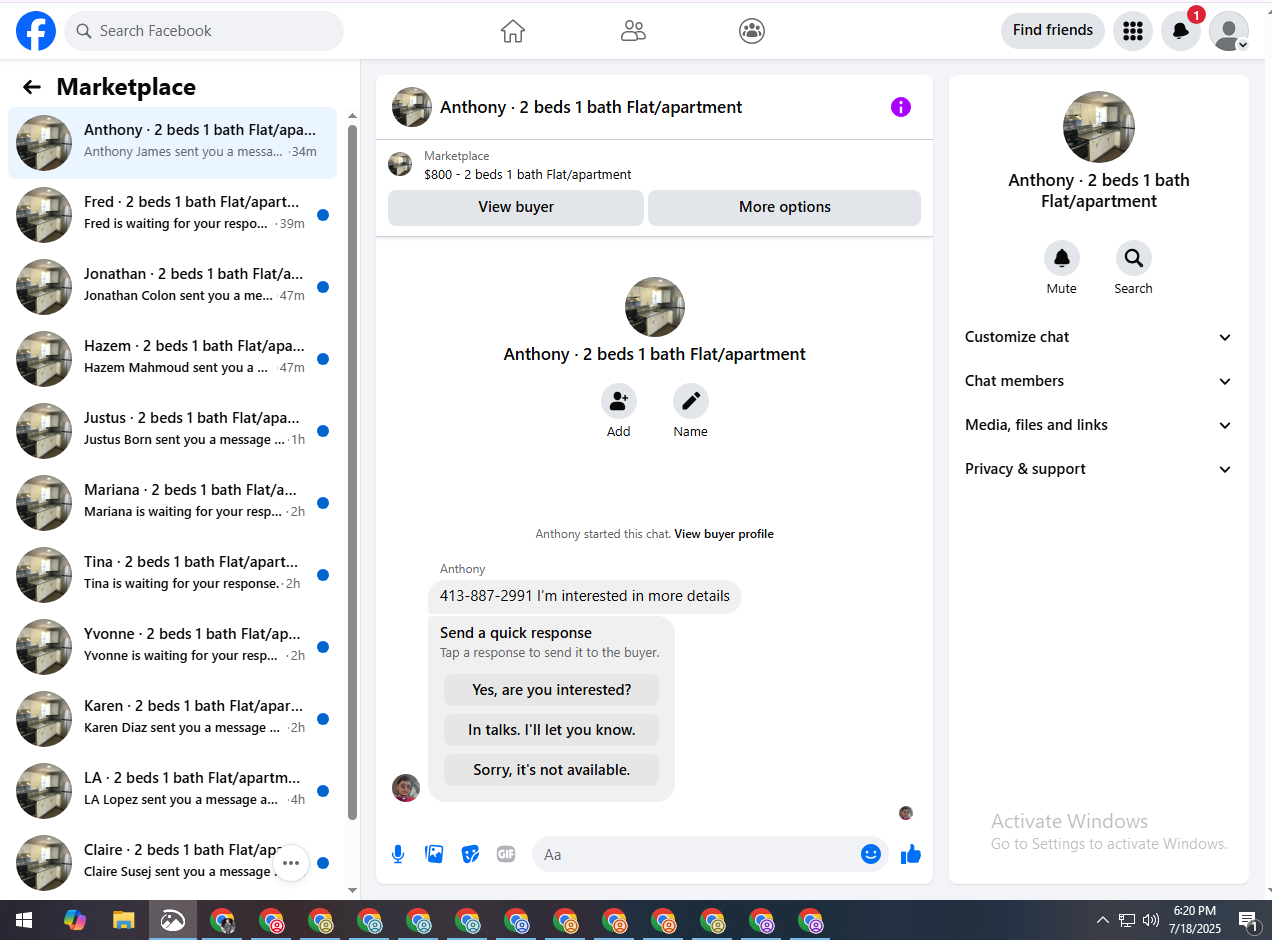Image resolution: width=1272 pixels, height=940 pixels.
Task: Open the Anthony conversation in the list
Action: click(172, 143)
